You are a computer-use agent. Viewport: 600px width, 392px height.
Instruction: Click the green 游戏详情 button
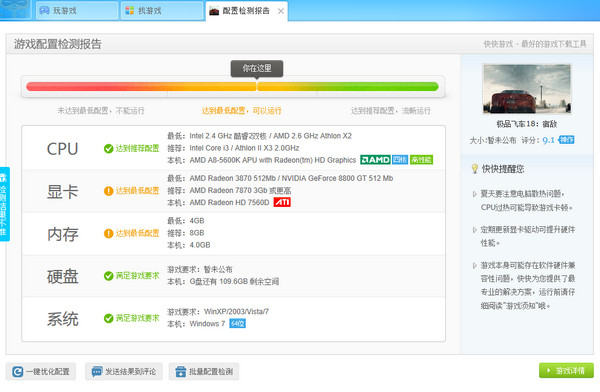(566, 371)
